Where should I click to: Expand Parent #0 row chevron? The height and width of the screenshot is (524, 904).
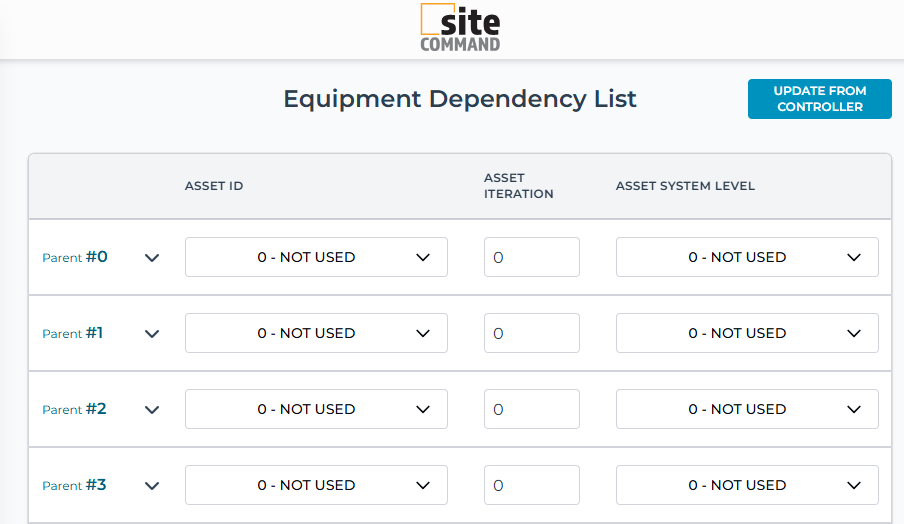pyautogui.click(x=152, y=258)
